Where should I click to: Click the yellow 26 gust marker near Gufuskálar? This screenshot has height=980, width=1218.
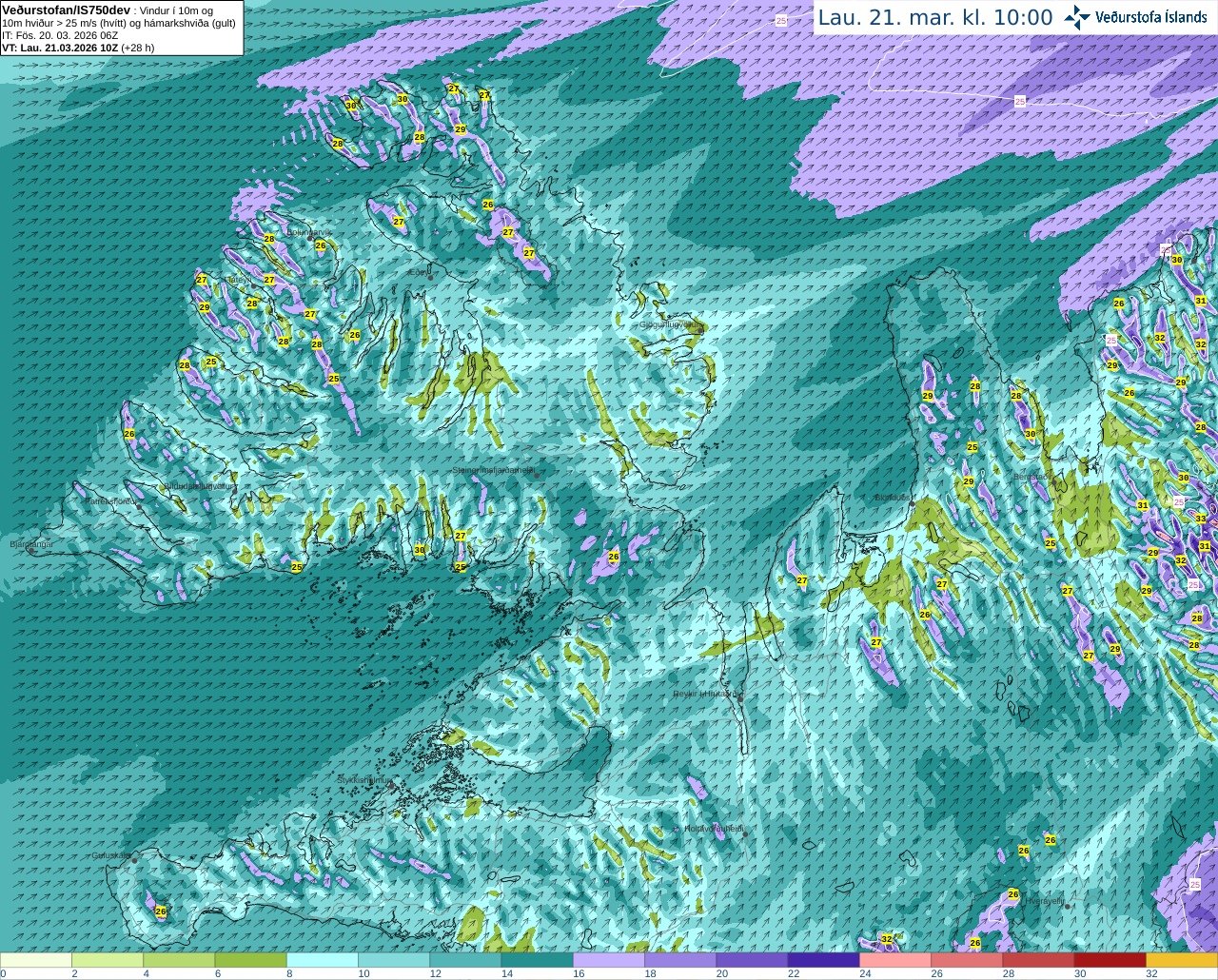[161, 911]
